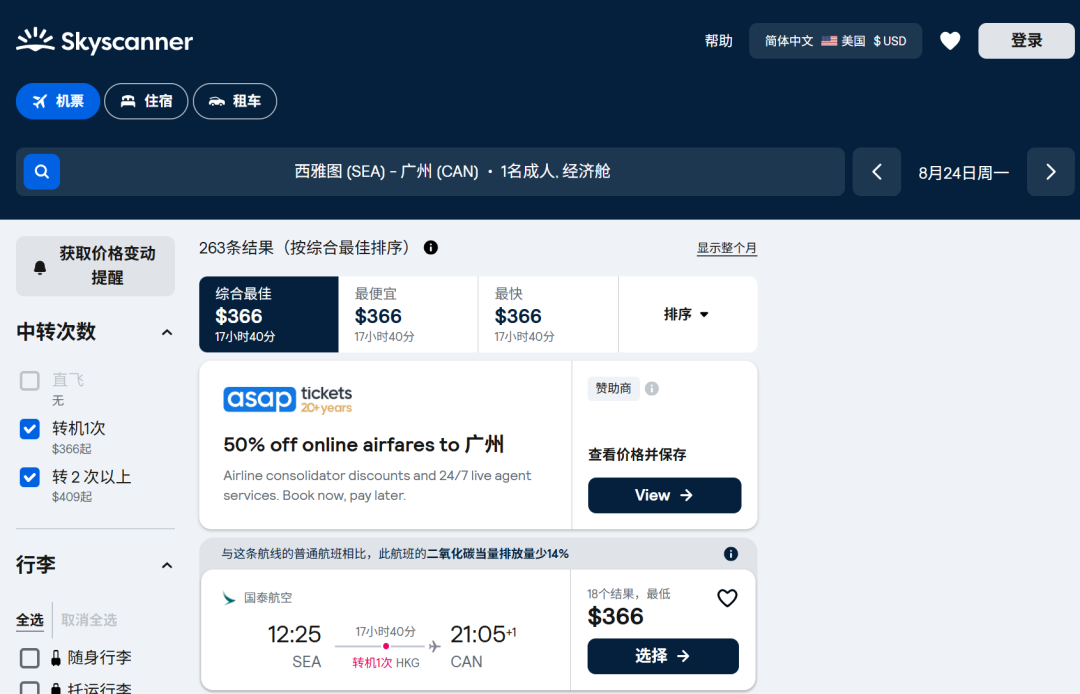Select the 机票 flights tab
Screen dimensions: 1080x694
tap(58, 101)
